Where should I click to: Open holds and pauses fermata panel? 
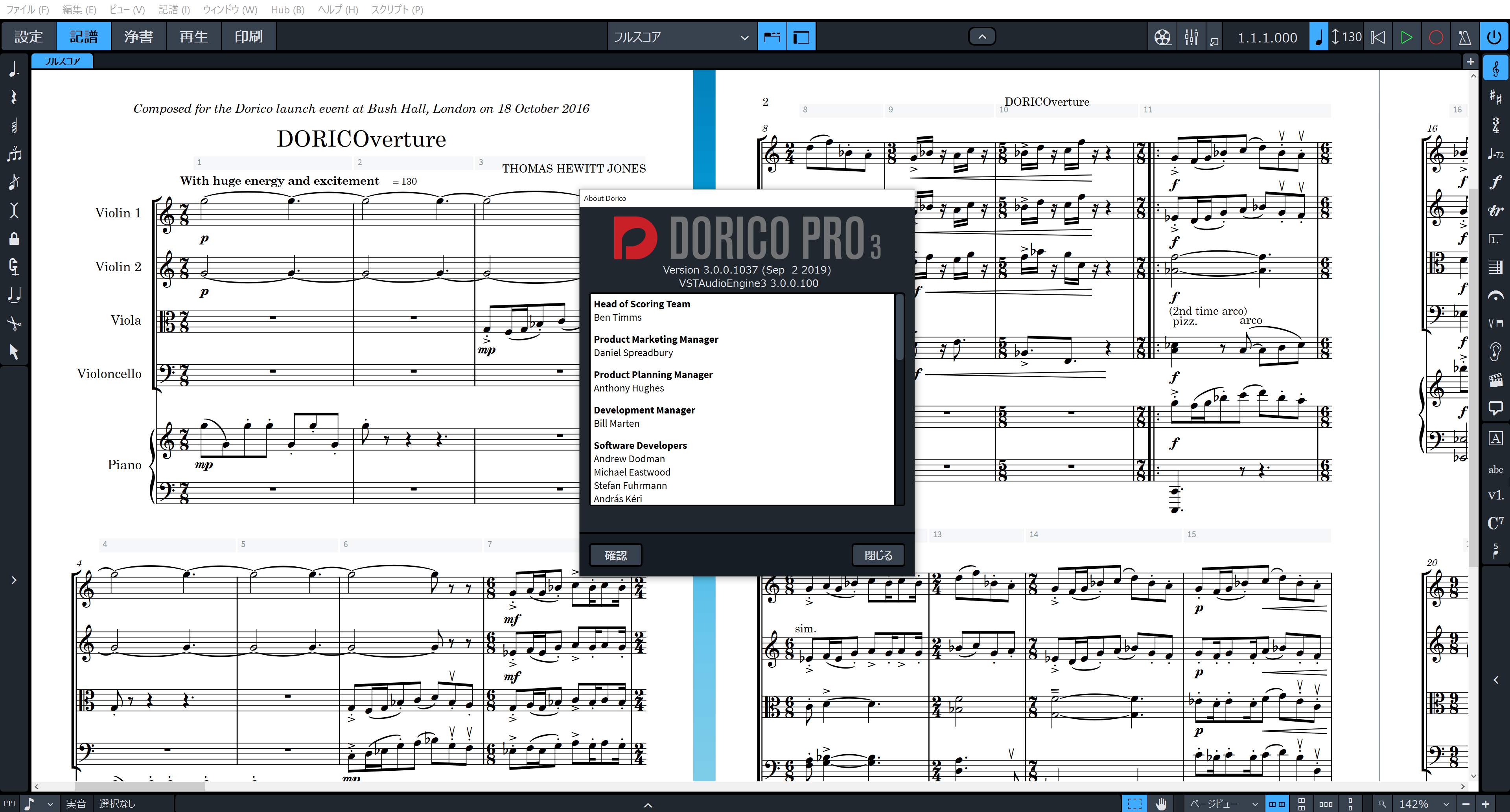(1495, 296)
